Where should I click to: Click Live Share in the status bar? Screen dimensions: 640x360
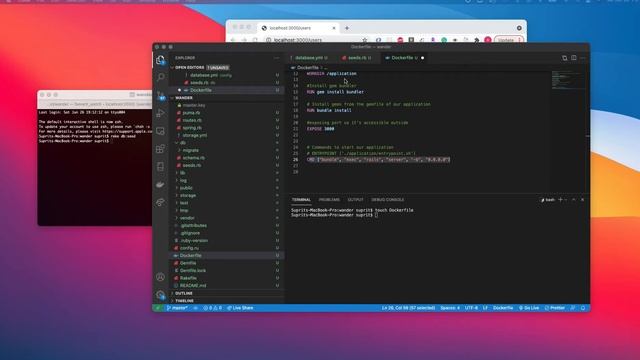point(240,308)
